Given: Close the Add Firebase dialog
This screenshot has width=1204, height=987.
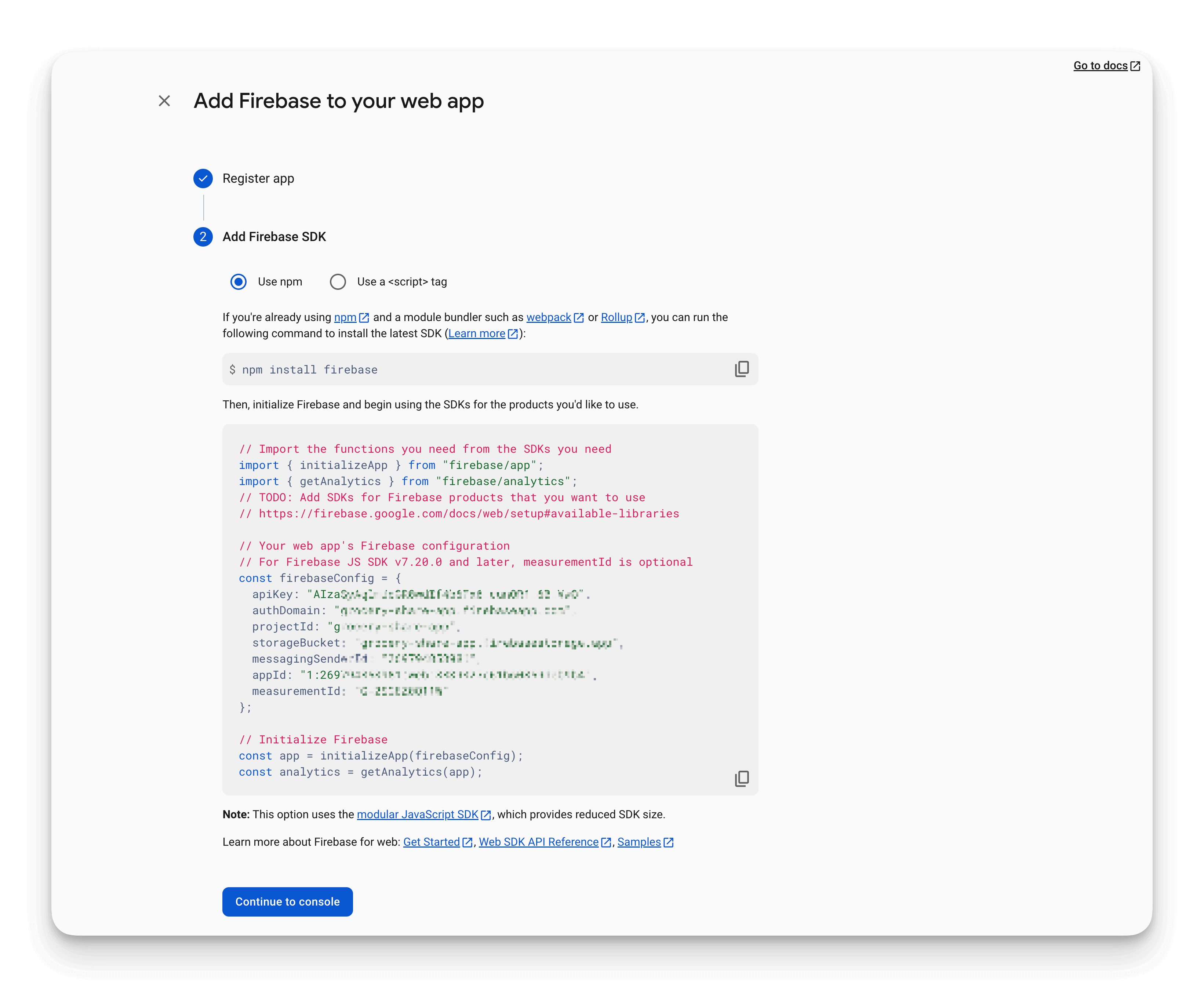Looking at the screenshot, I should 164,101.
